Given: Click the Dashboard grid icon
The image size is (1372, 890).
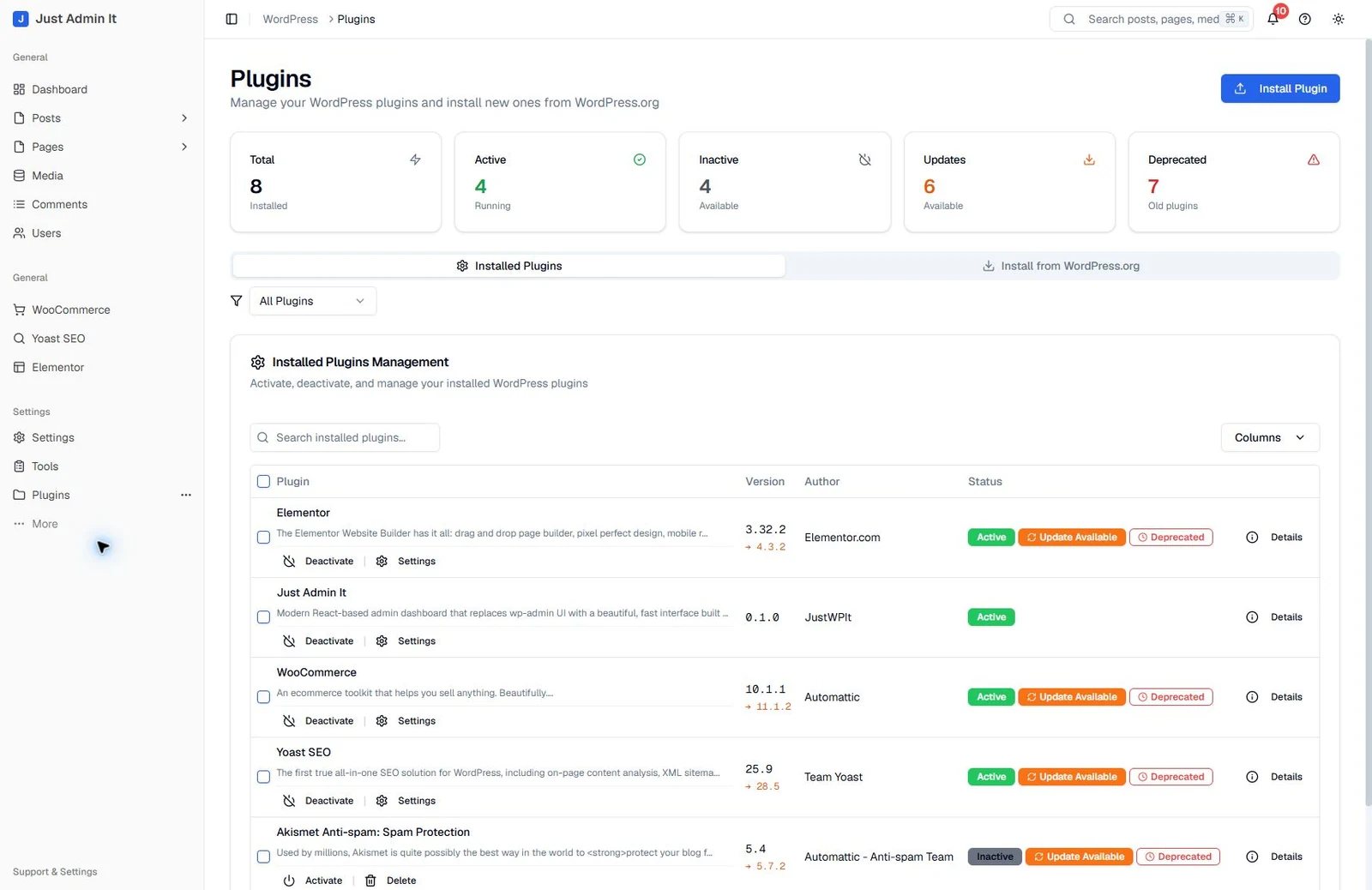Looking at the screenshot, I should point(19,89).
